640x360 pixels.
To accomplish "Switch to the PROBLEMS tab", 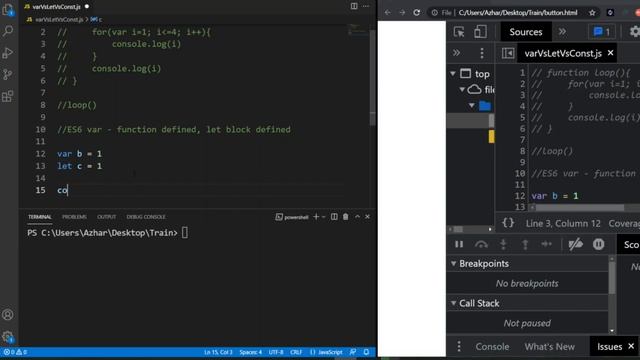I will tap(74, 217).
